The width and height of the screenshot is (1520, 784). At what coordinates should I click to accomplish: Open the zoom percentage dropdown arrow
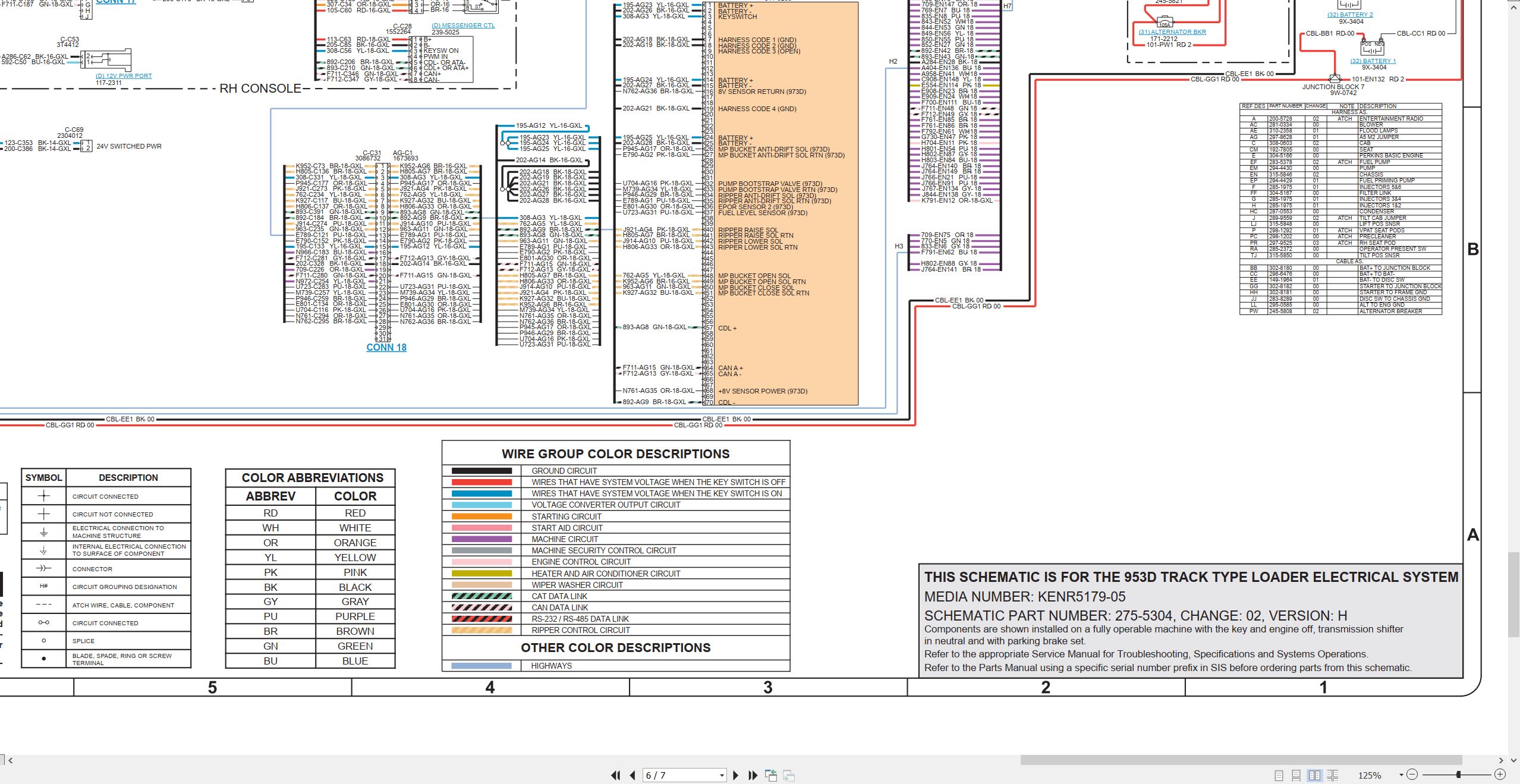tap(1401, 775)
